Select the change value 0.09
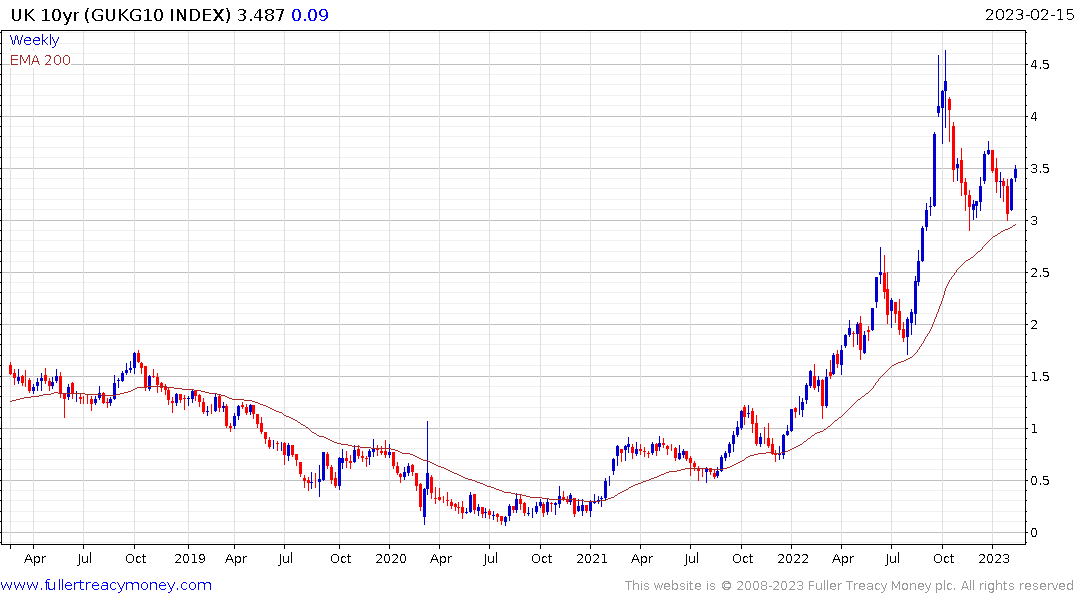The width and height of the screenshot is (1075, 600). pos(310,15)
